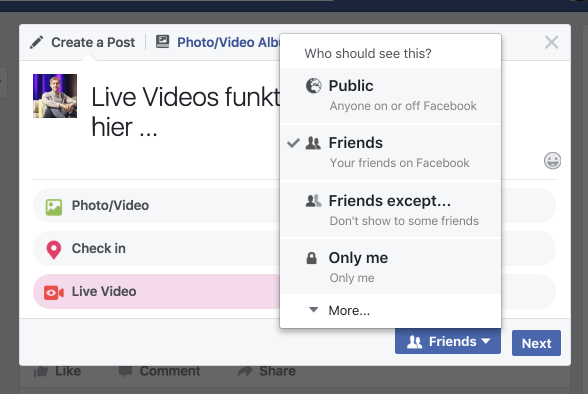Image resolution: width=588 pixels, height=394 pixels.
Task: Select Only me privacy option
Action: coord(390,267)
